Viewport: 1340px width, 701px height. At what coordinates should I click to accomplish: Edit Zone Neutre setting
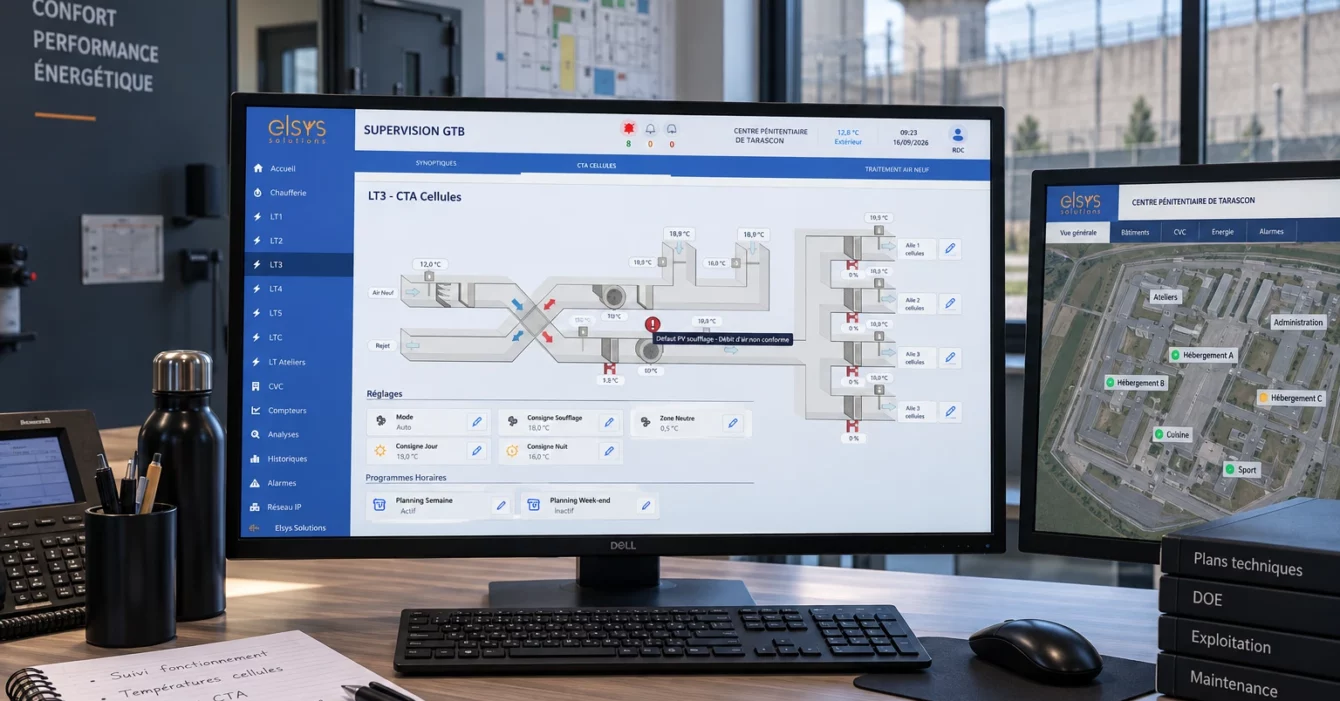[733, 423]
